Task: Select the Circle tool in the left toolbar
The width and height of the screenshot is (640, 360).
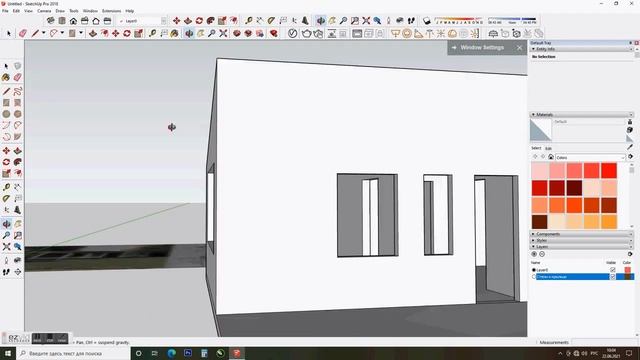Action: click(x=6, y=114)
